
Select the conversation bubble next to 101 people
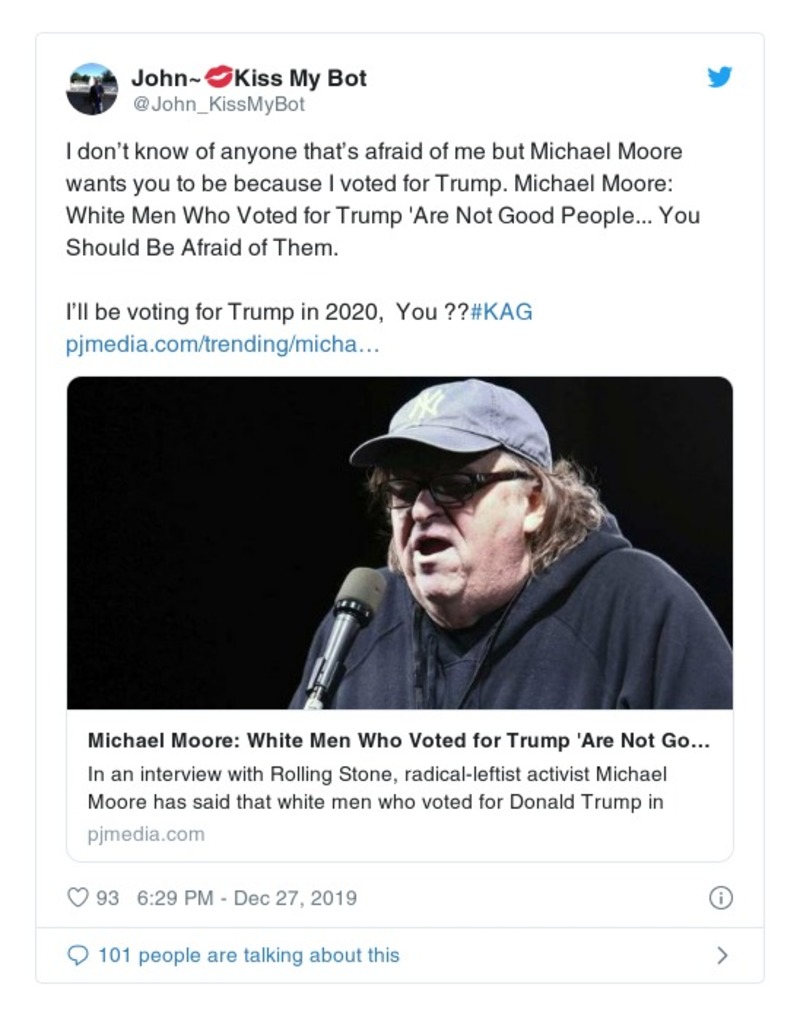[x=79, y=955]
